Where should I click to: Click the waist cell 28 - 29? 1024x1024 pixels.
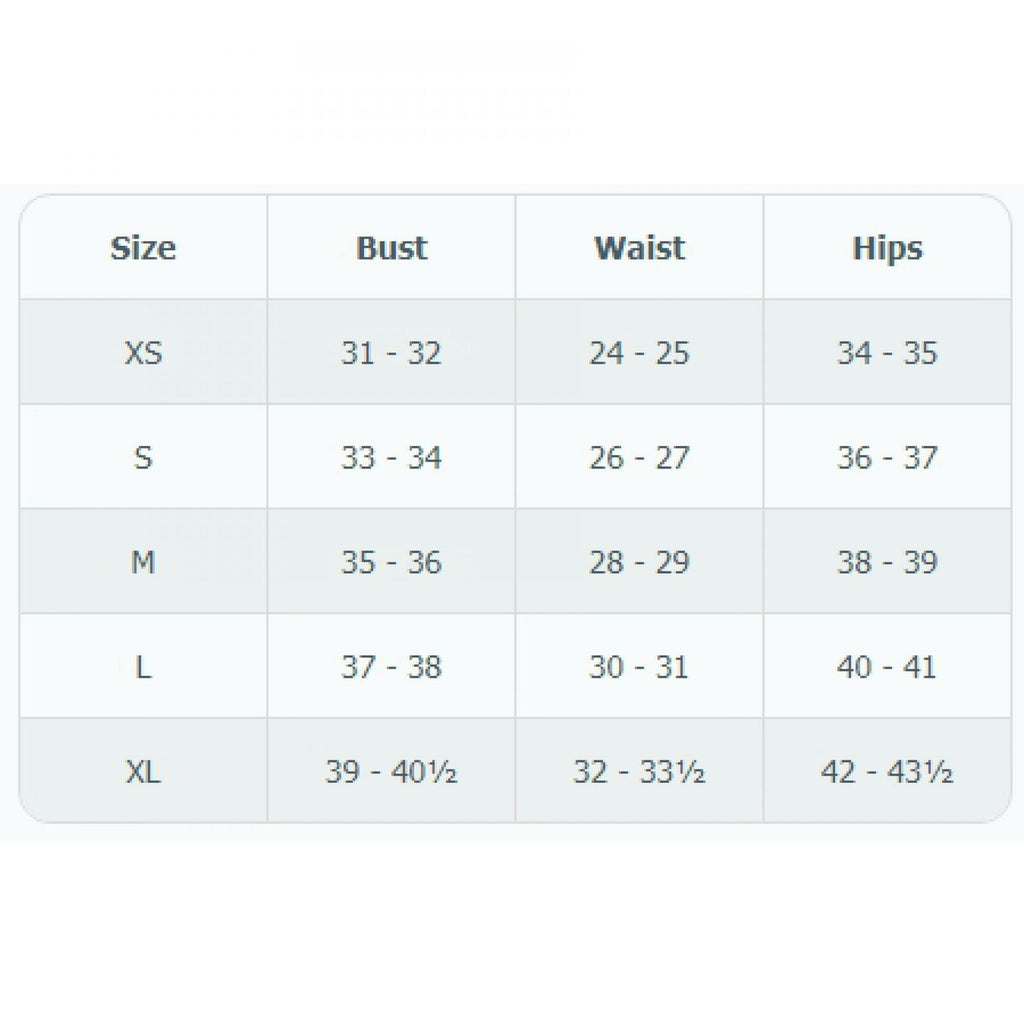pyautogui.click(x=639, y=563)
